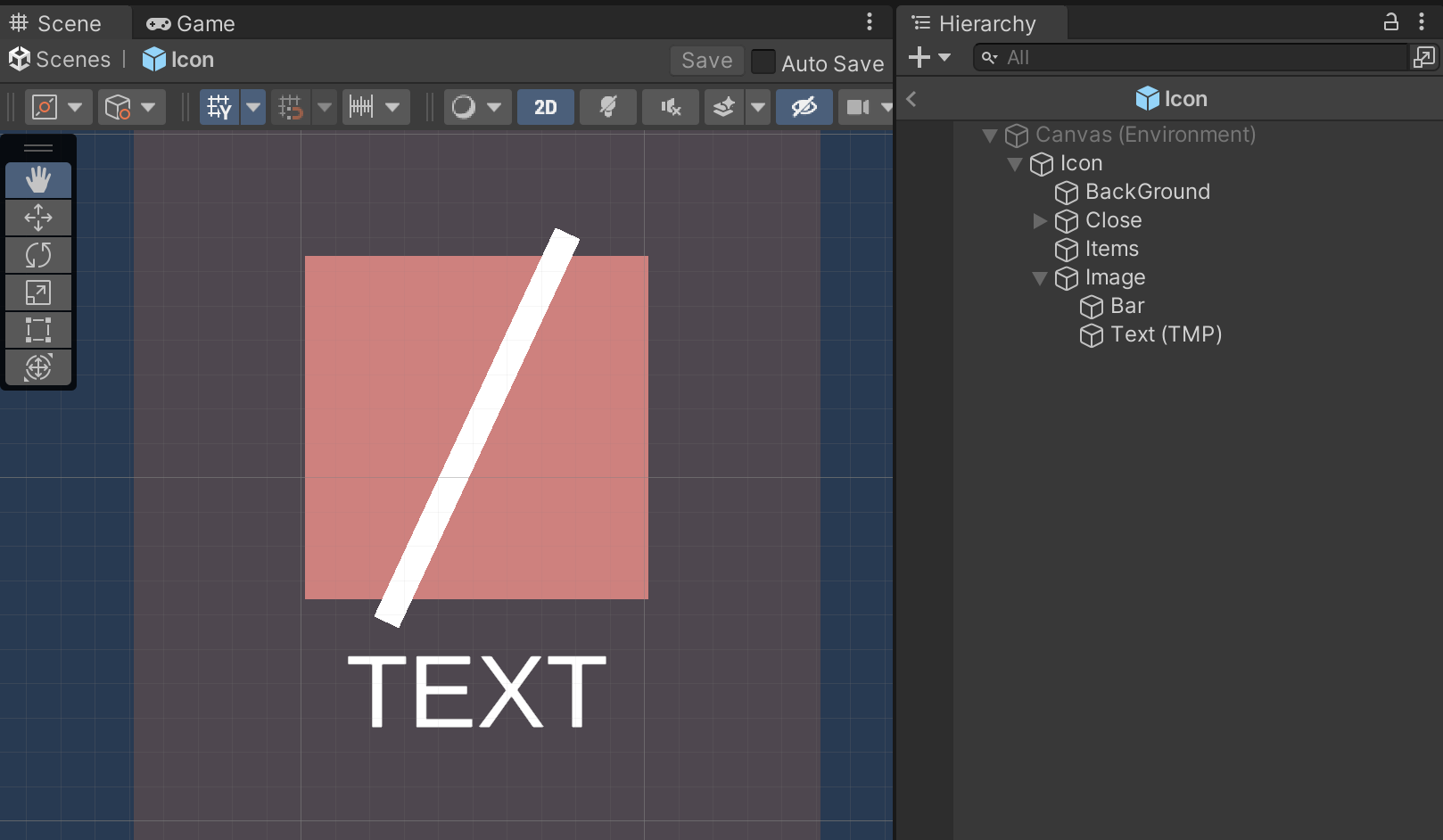
Task: Select the Move tool
Action: pos(38,217)
